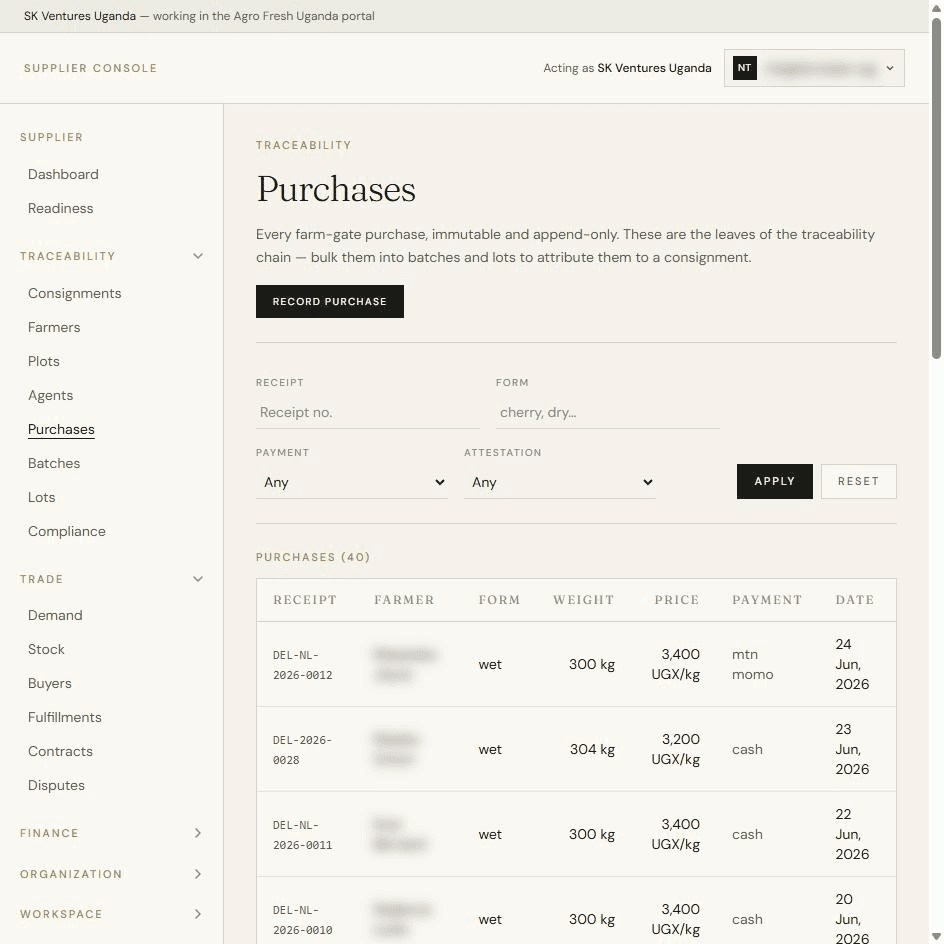Viewport: 944px width, 944px height.
Task: Click the 3,200 UGX/kg price cell
Action: [x=675, y=750]
